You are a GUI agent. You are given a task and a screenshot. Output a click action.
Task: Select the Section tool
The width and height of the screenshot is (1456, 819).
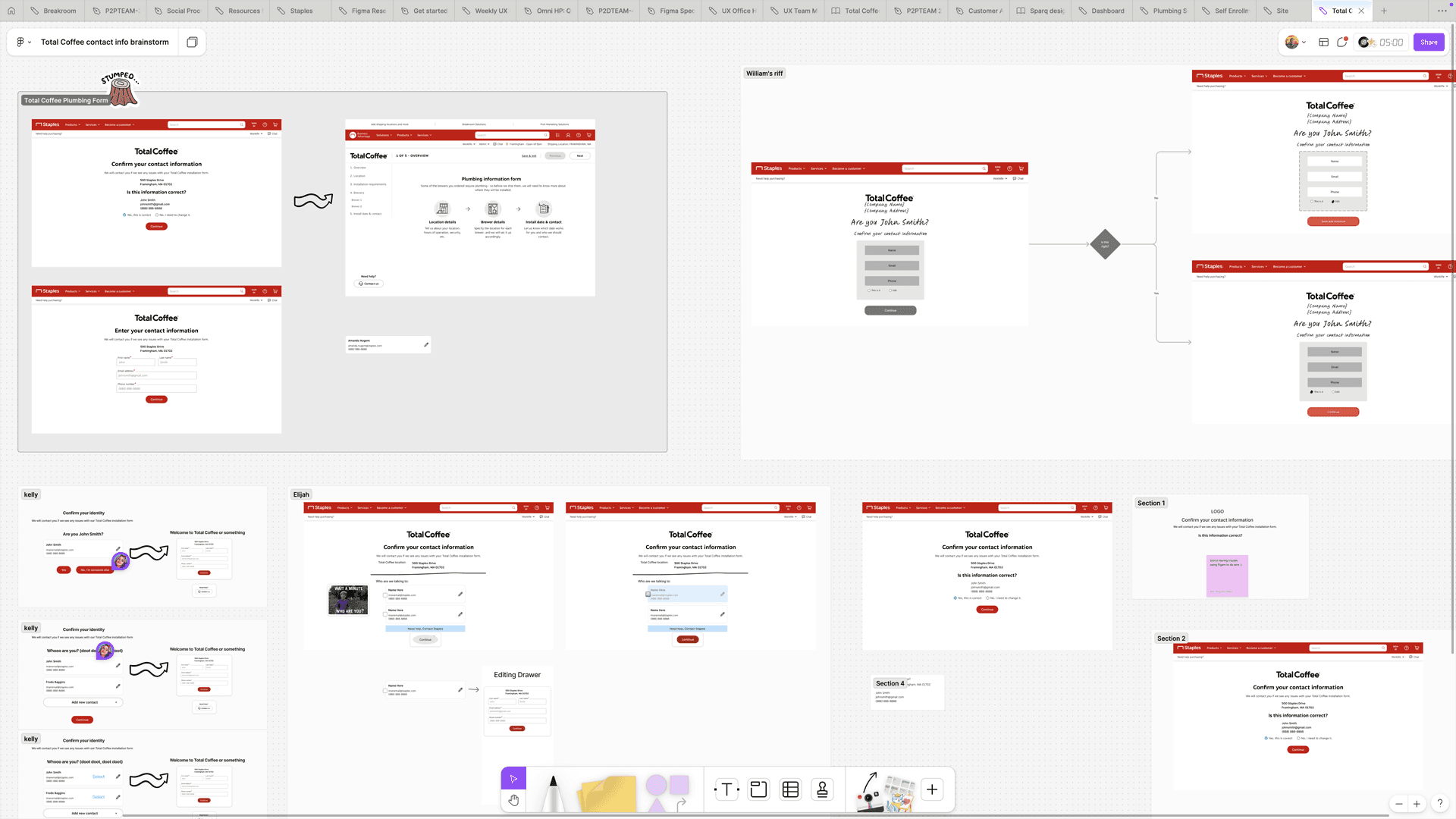click(758, 789)
